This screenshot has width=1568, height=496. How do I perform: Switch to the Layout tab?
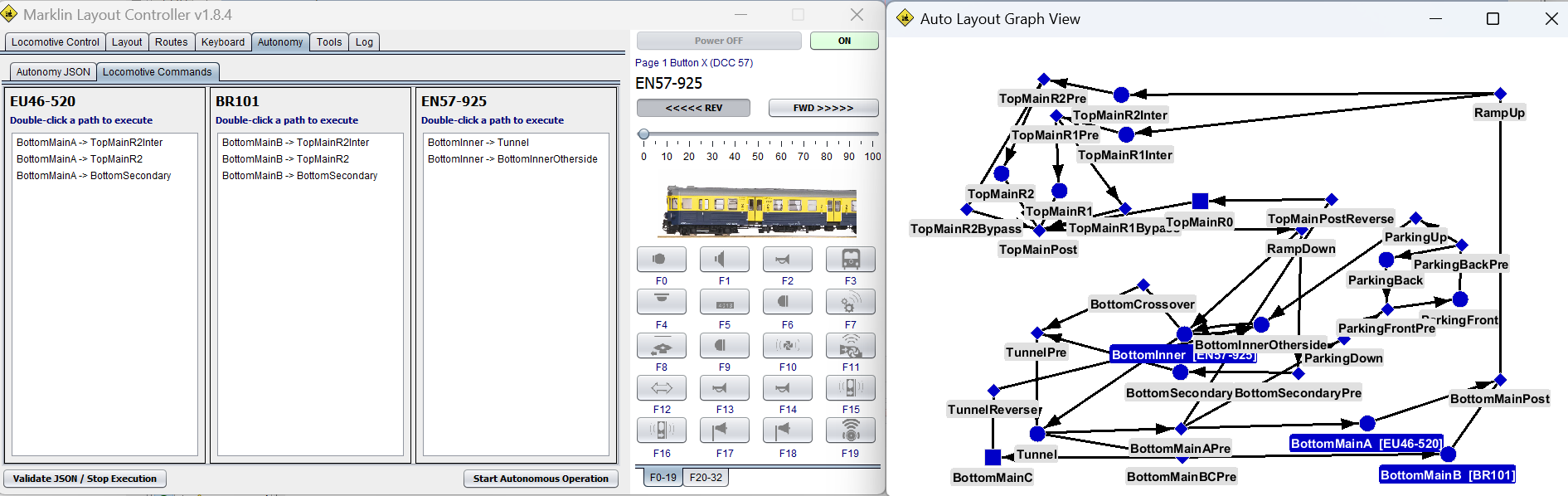[127, 42]
